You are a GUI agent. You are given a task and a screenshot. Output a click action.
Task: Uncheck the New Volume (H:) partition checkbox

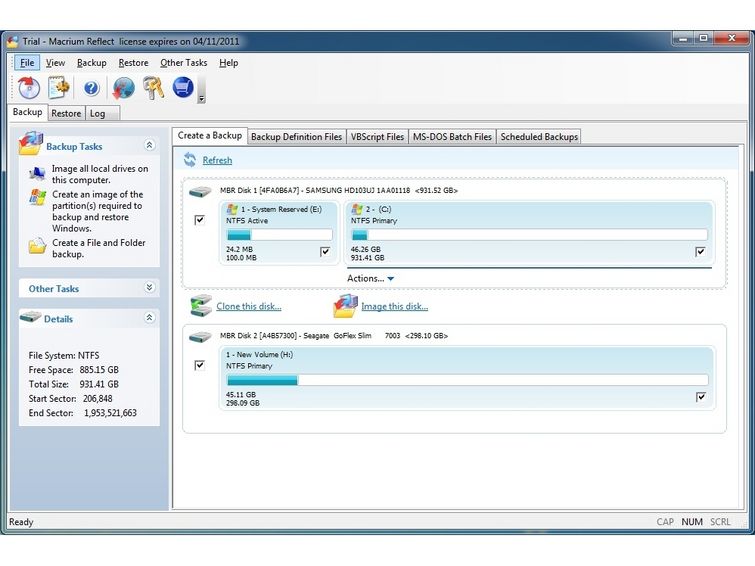701,397
